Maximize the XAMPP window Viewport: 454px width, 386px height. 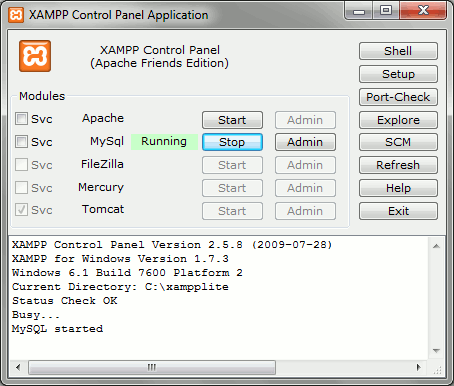[386, 11]
